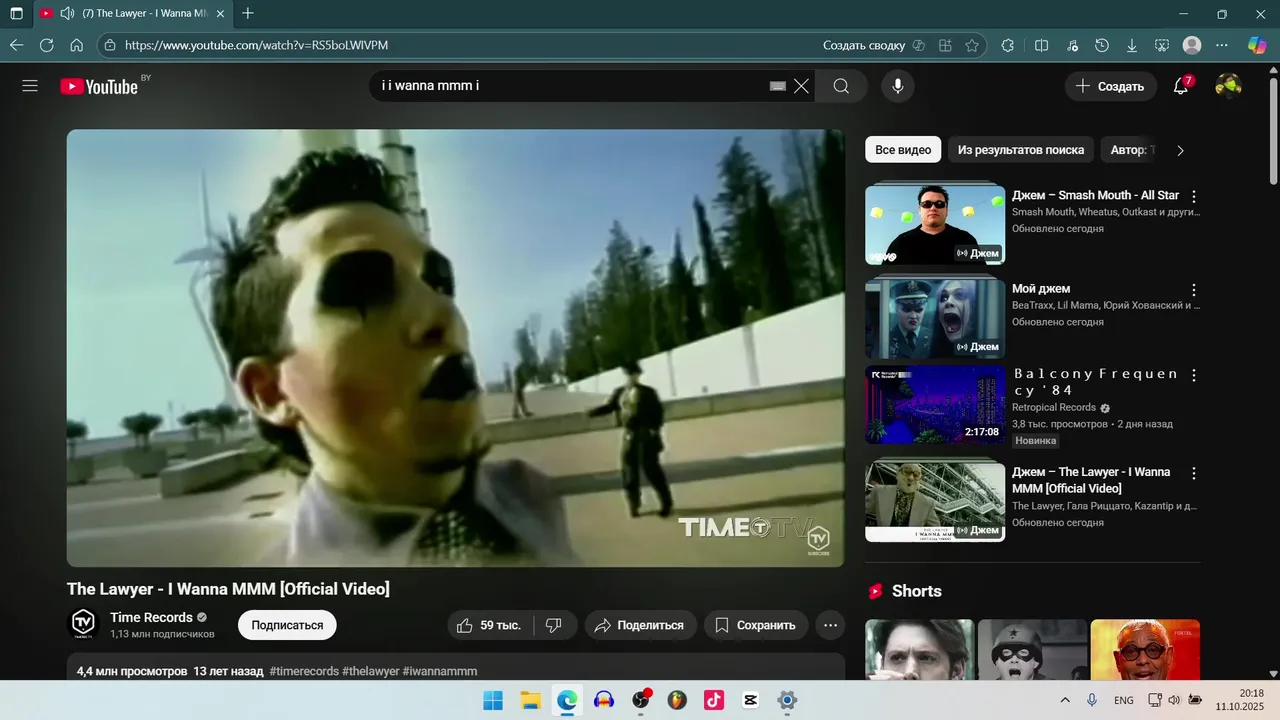Open Edge downloads panel
Image resolution: width=1280 pixels, height=720 pixels.
coord(1132,45)
